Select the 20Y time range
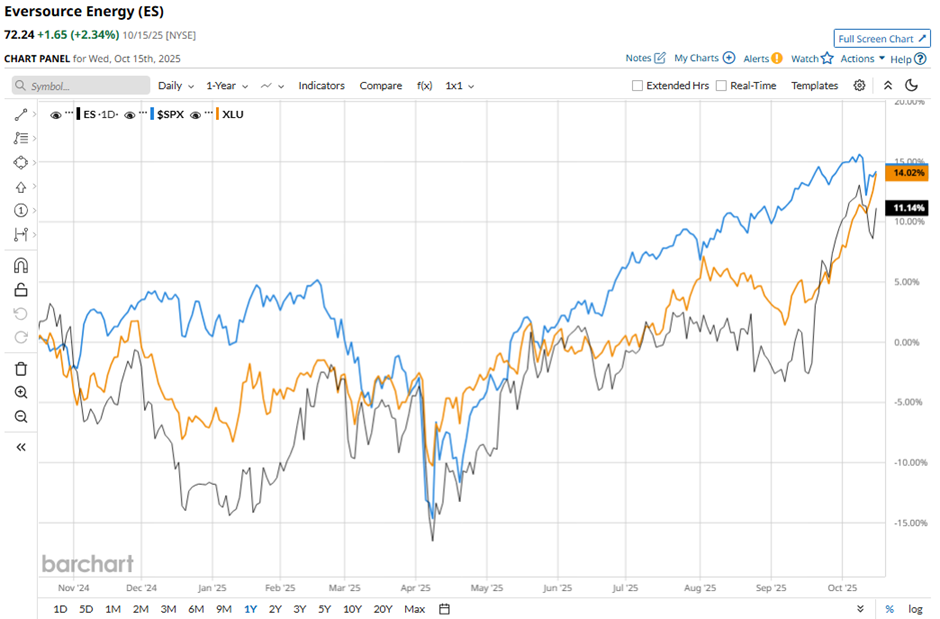This screenshot has width=940, height=619. pos(382,609)
